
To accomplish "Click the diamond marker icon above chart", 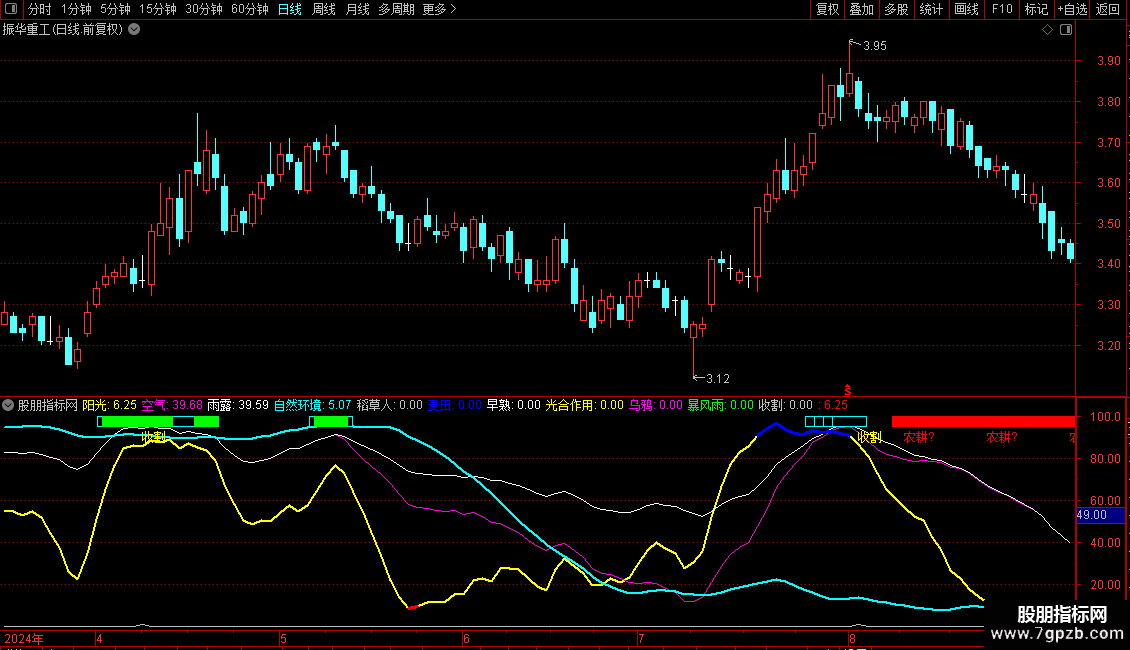I will [1047, 30].
